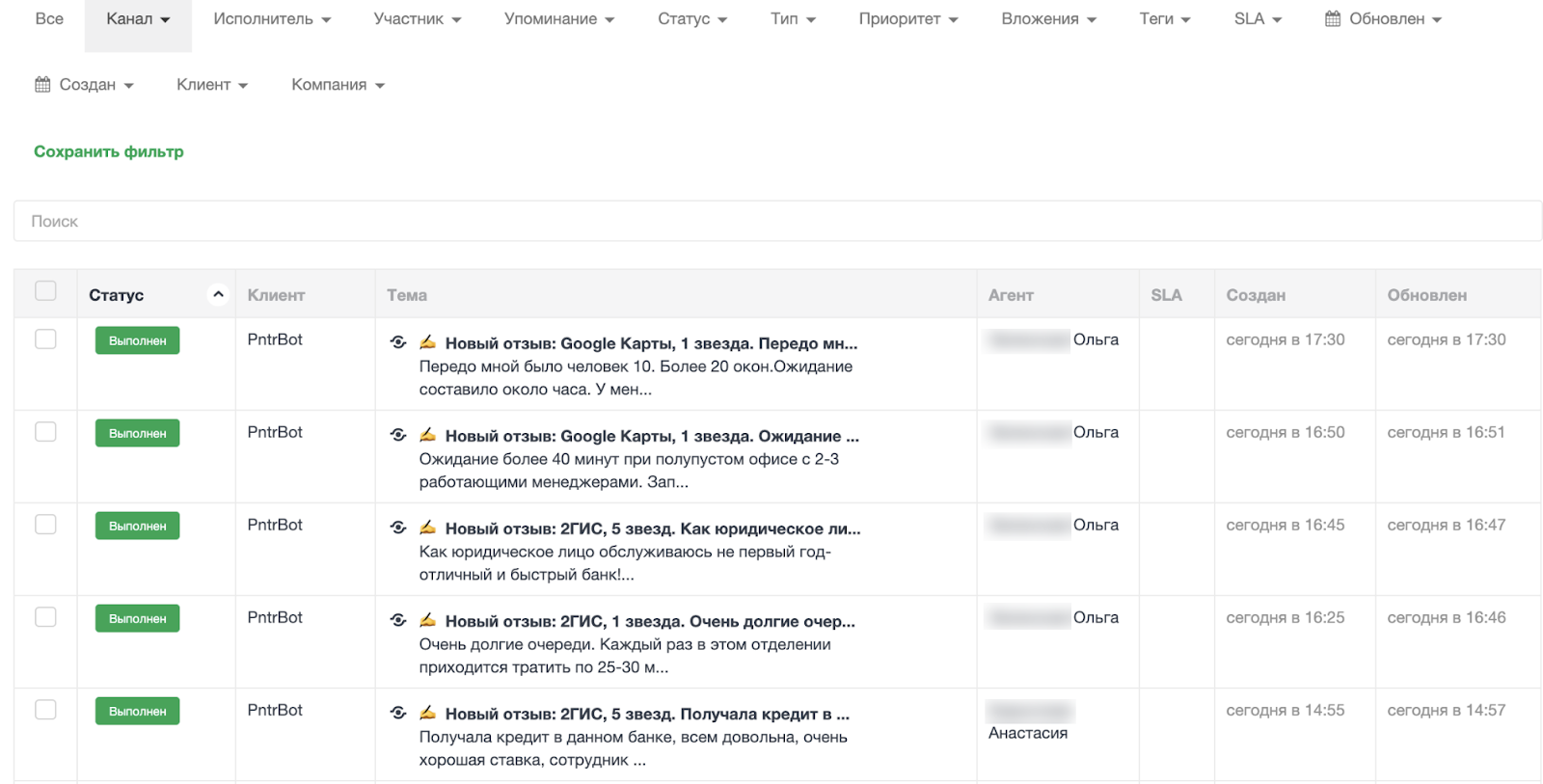Click eye icon in 'Получала кредит в ...' row

click(x=397, y=713)
